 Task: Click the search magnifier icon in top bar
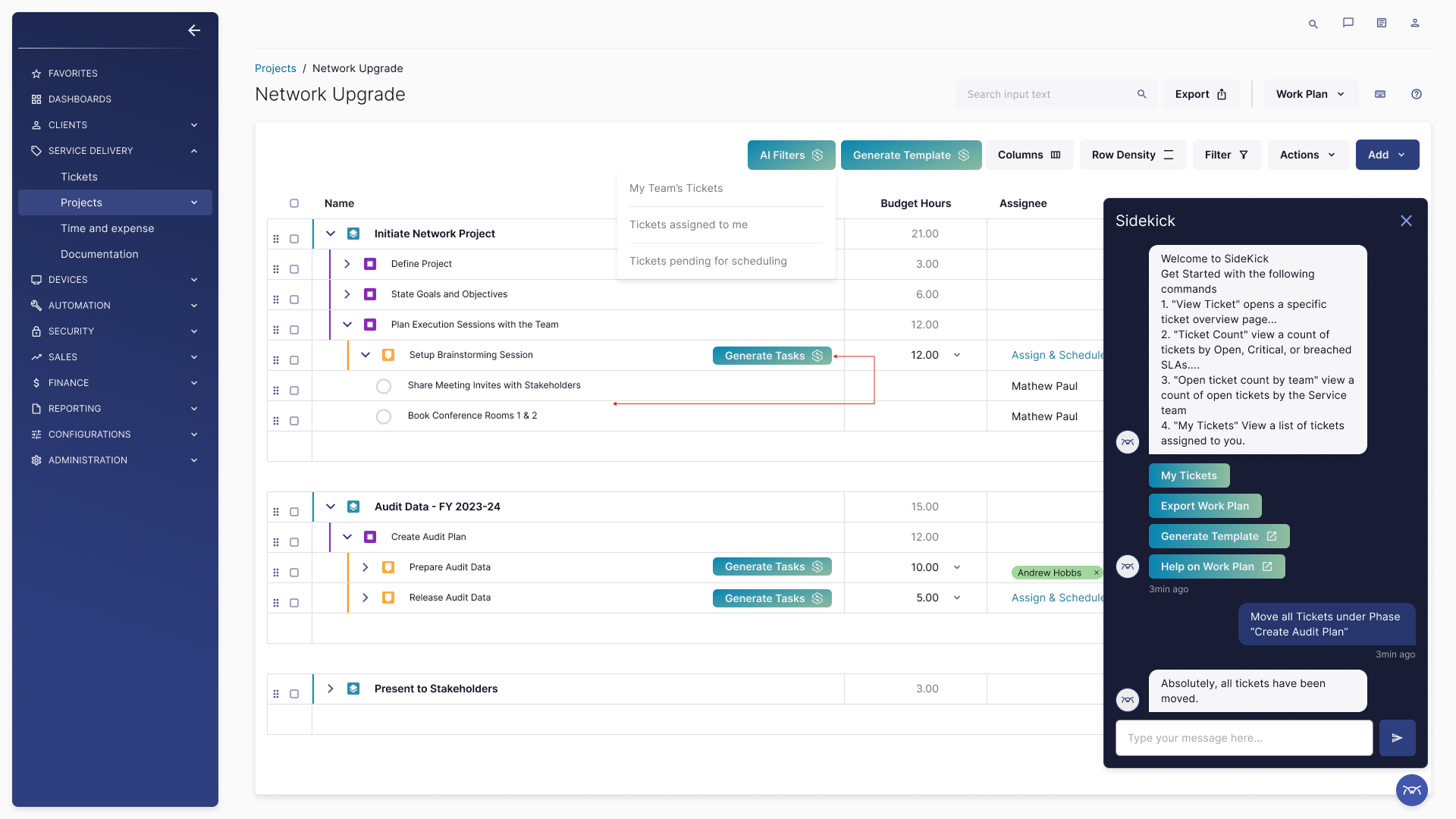click(x=1313, y=24)
